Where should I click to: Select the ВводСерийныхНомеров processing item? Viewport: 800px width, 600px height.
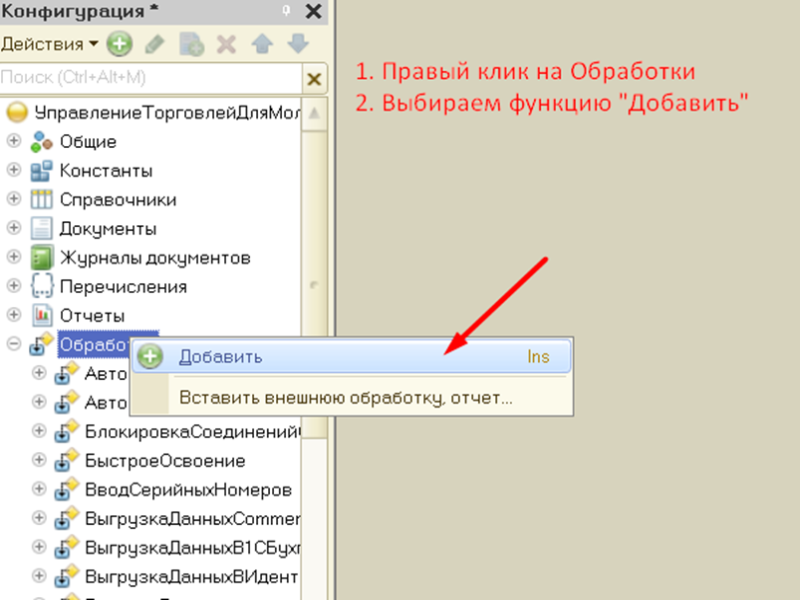pyautogui.click(x=188, y=490)
